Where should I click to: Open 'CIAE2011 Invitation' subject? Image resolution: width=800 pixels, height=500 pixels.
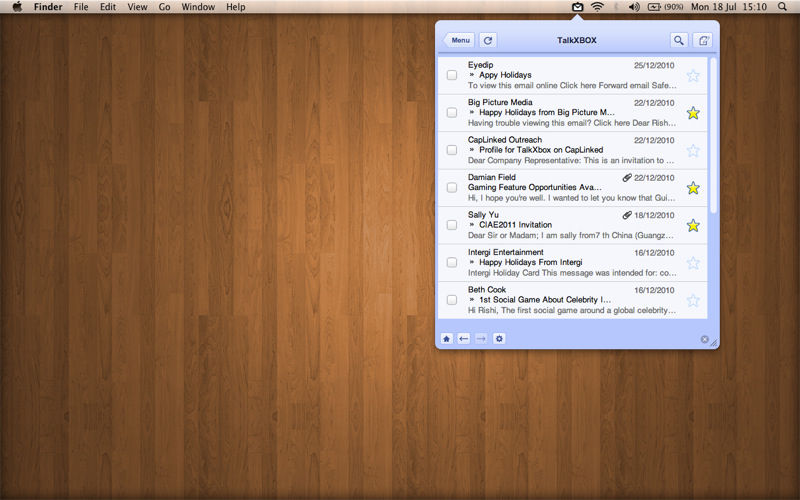tap(515, 224)
